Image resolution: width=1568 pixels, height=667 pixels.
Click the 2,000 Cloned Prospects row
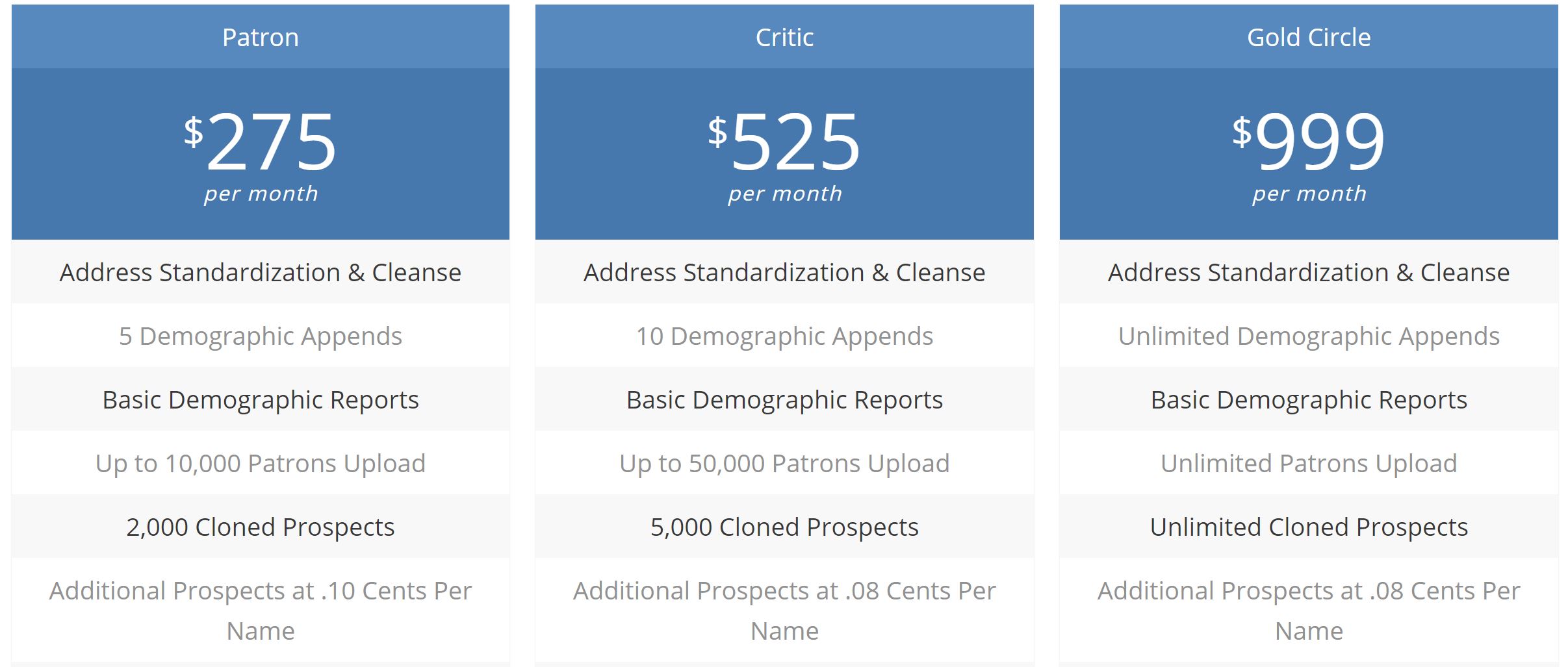260,527
